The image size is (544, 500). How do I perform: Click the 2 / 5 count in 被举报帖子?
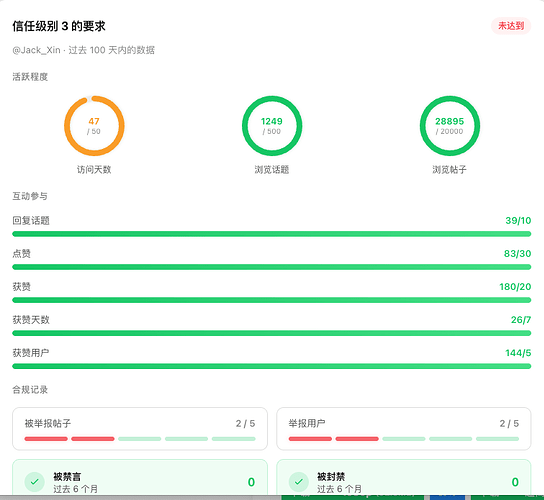245,423
